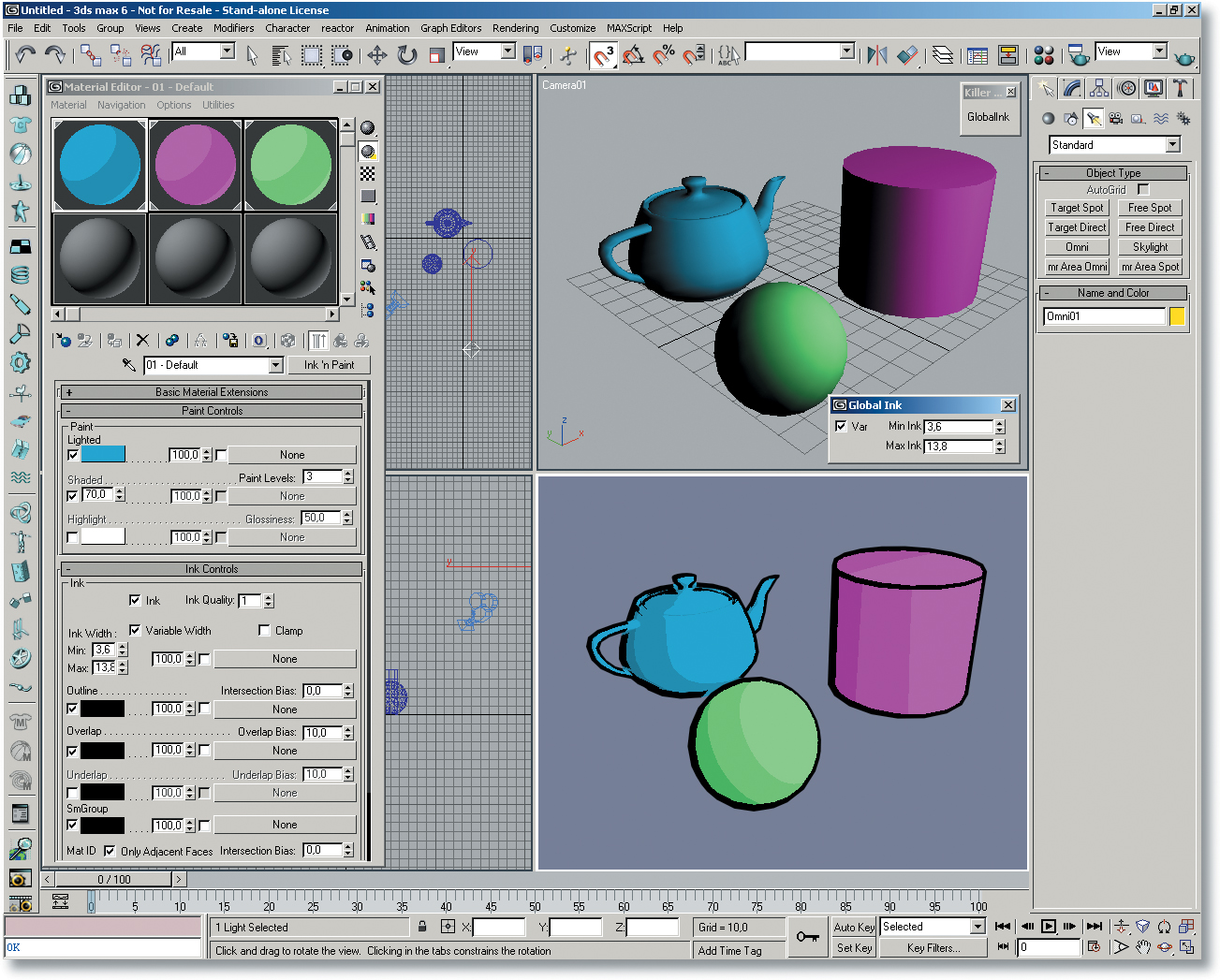Image resolution: width=1220 pixels, height=980 pixels.
Task: Open the Display command panel tab
Action: tap(1154, 89)
